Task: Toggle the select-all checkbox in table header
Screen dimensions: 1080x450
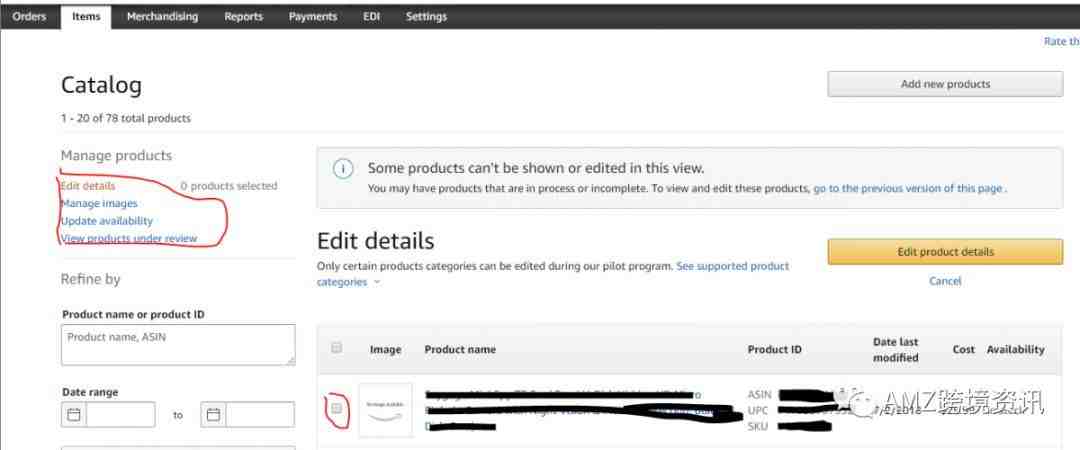Action: [x=336, y=348]
